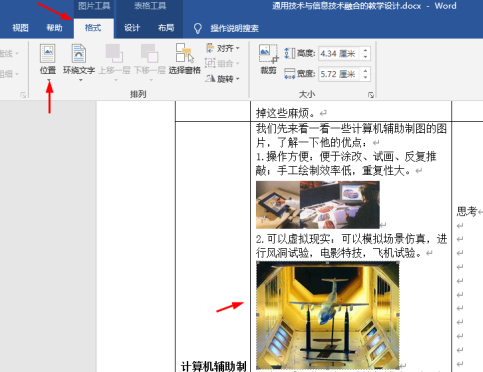Expand the 环绕文字 dropdown arrow
The width and height of the screenshot is (483, 372).
pos(81,80)
